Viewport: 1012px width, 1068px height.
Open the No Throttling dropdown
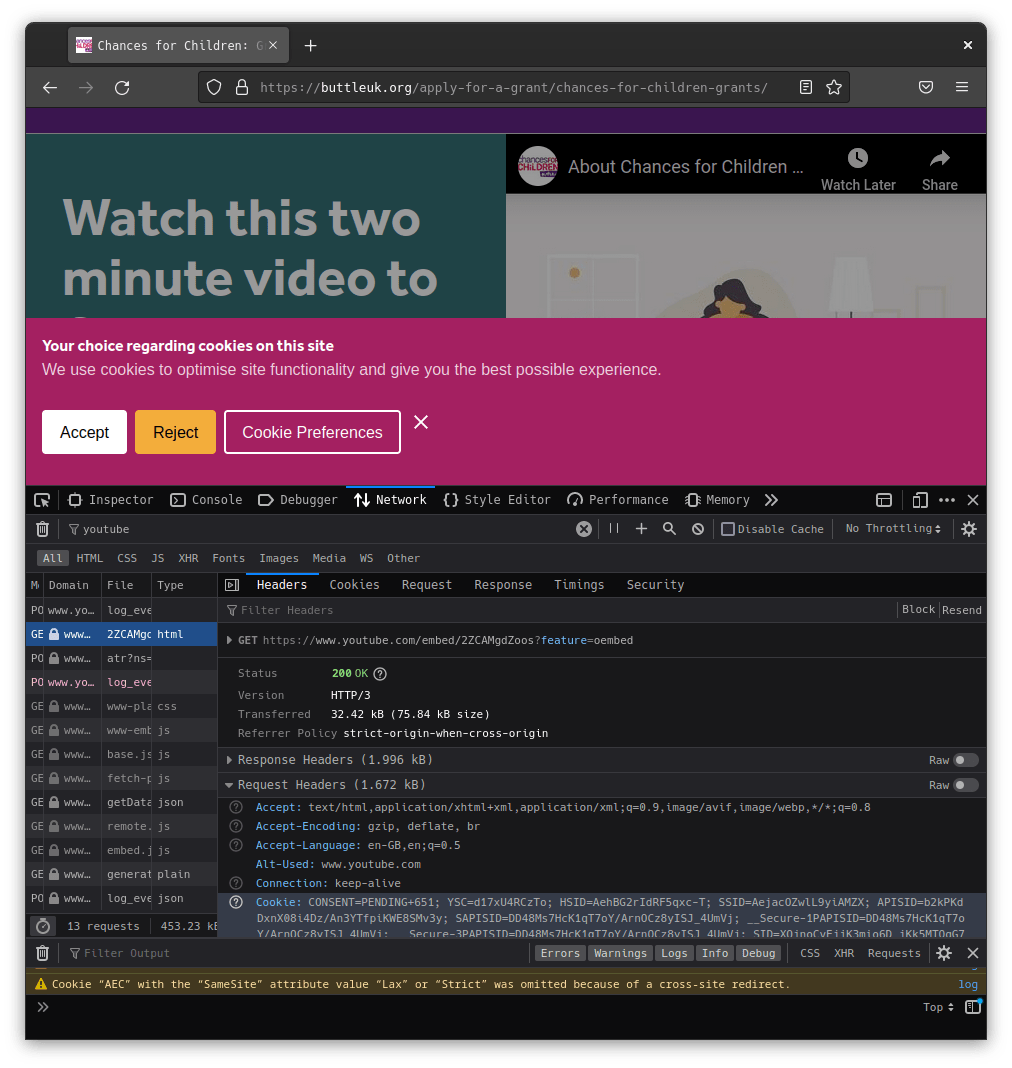pyautogui.click(x=893, y=529)
